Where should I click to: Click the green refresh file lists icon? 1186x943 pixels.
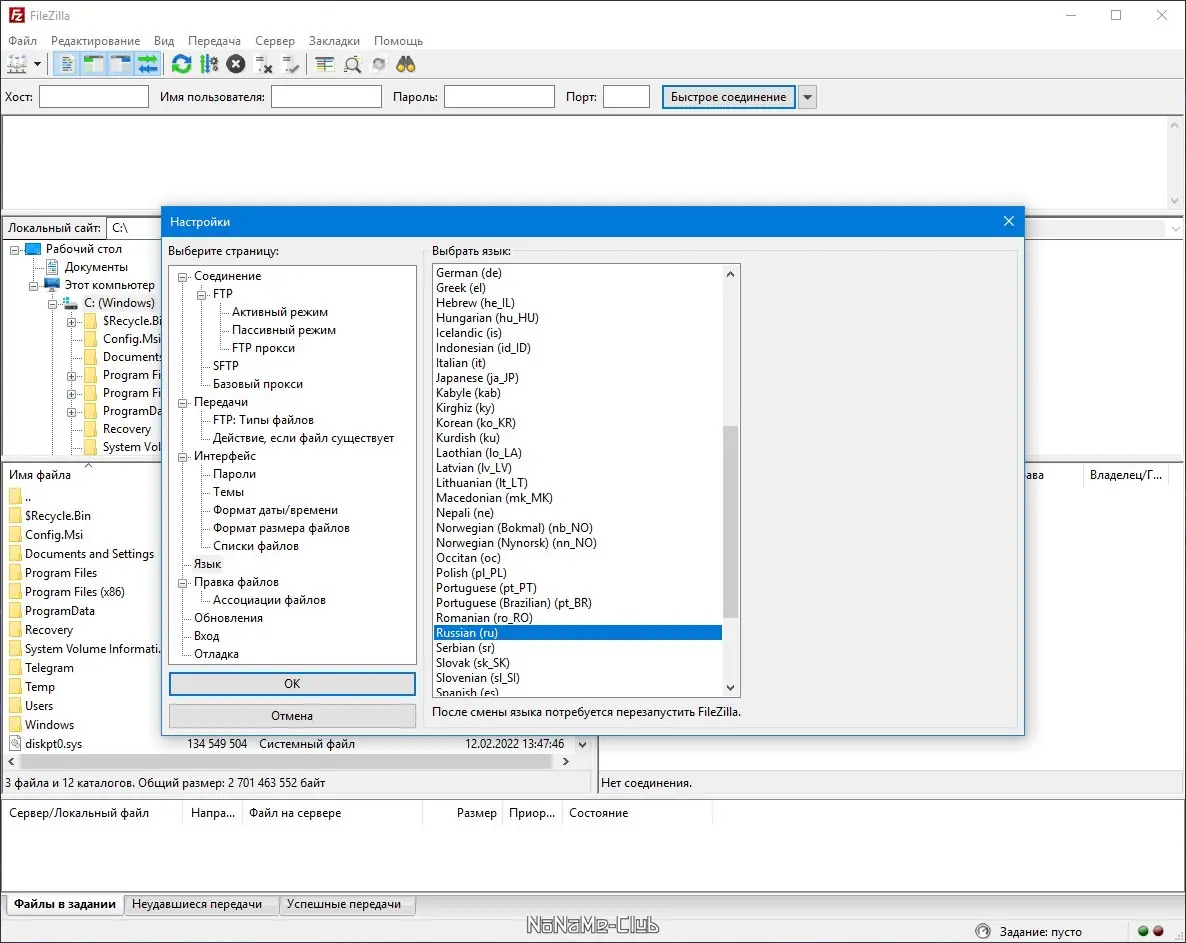[181, 65]
